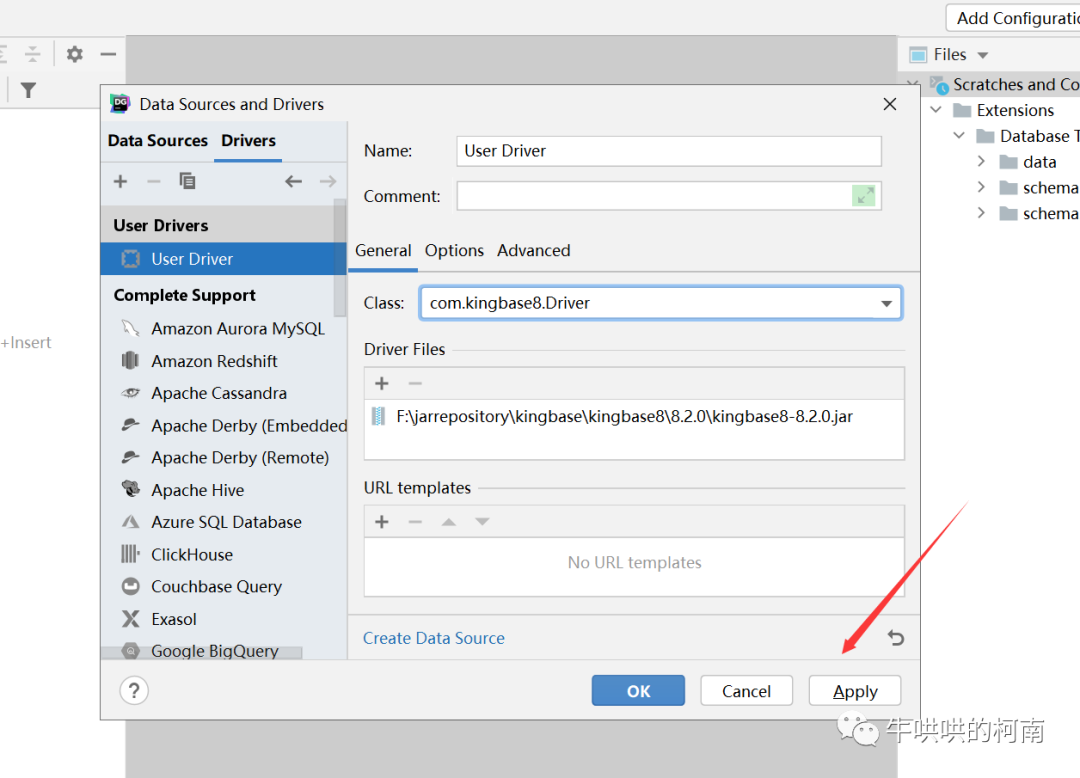This screenshot has height=778, width=1080.
Task: Move URL template down
Action: pyautogui.click(x=482, y=522)
